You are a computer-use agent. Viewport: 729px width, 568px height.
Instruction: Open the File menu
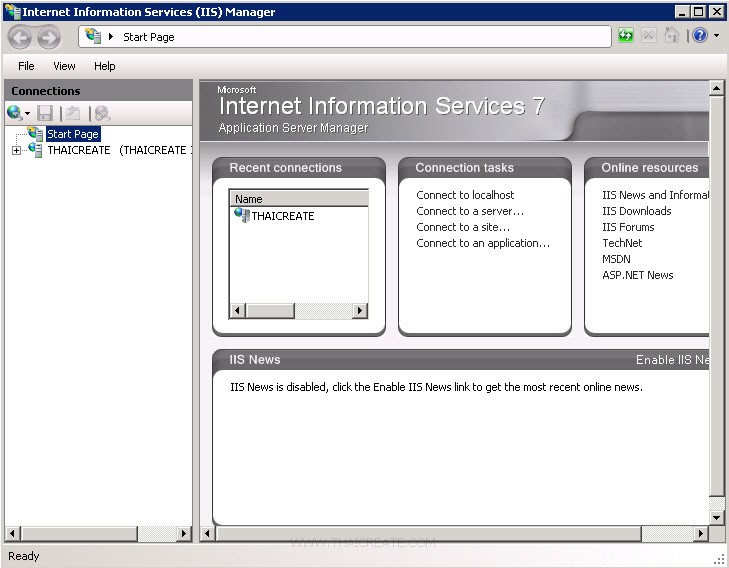point(26,66)
